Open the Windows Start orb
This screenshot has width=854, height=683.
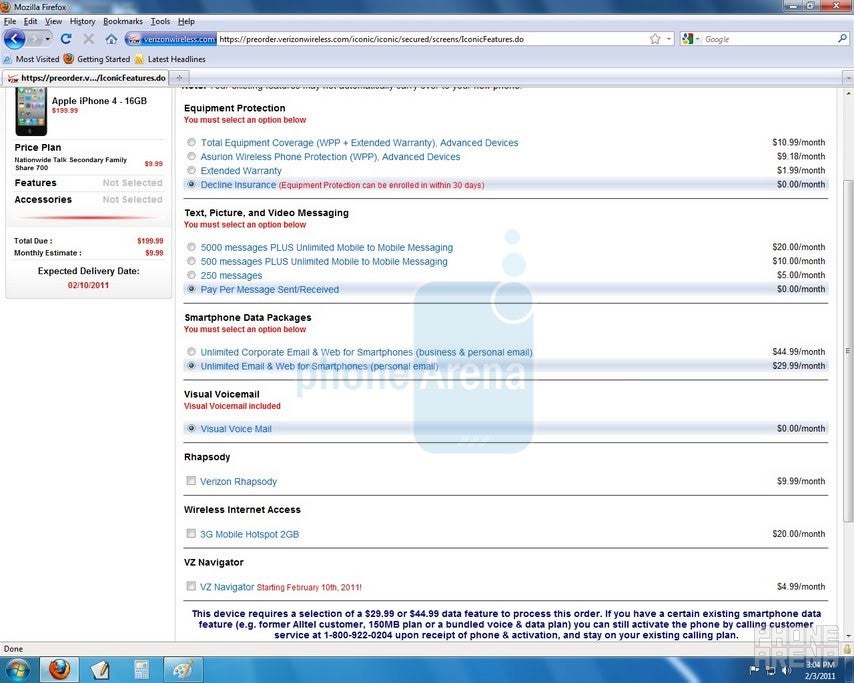(x=16, y=669)
